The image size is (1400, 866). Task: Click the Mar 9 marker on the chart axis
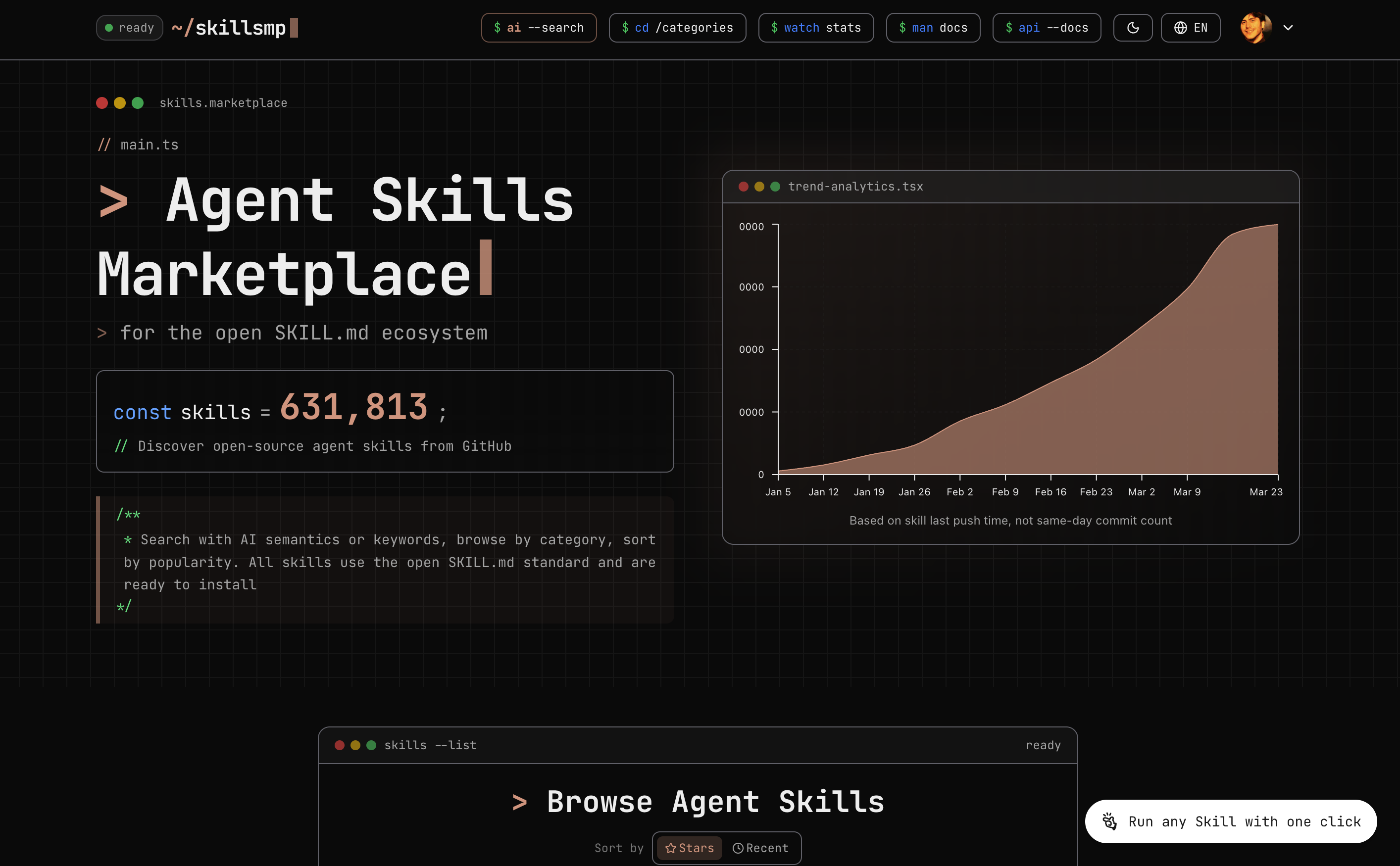1187,491
